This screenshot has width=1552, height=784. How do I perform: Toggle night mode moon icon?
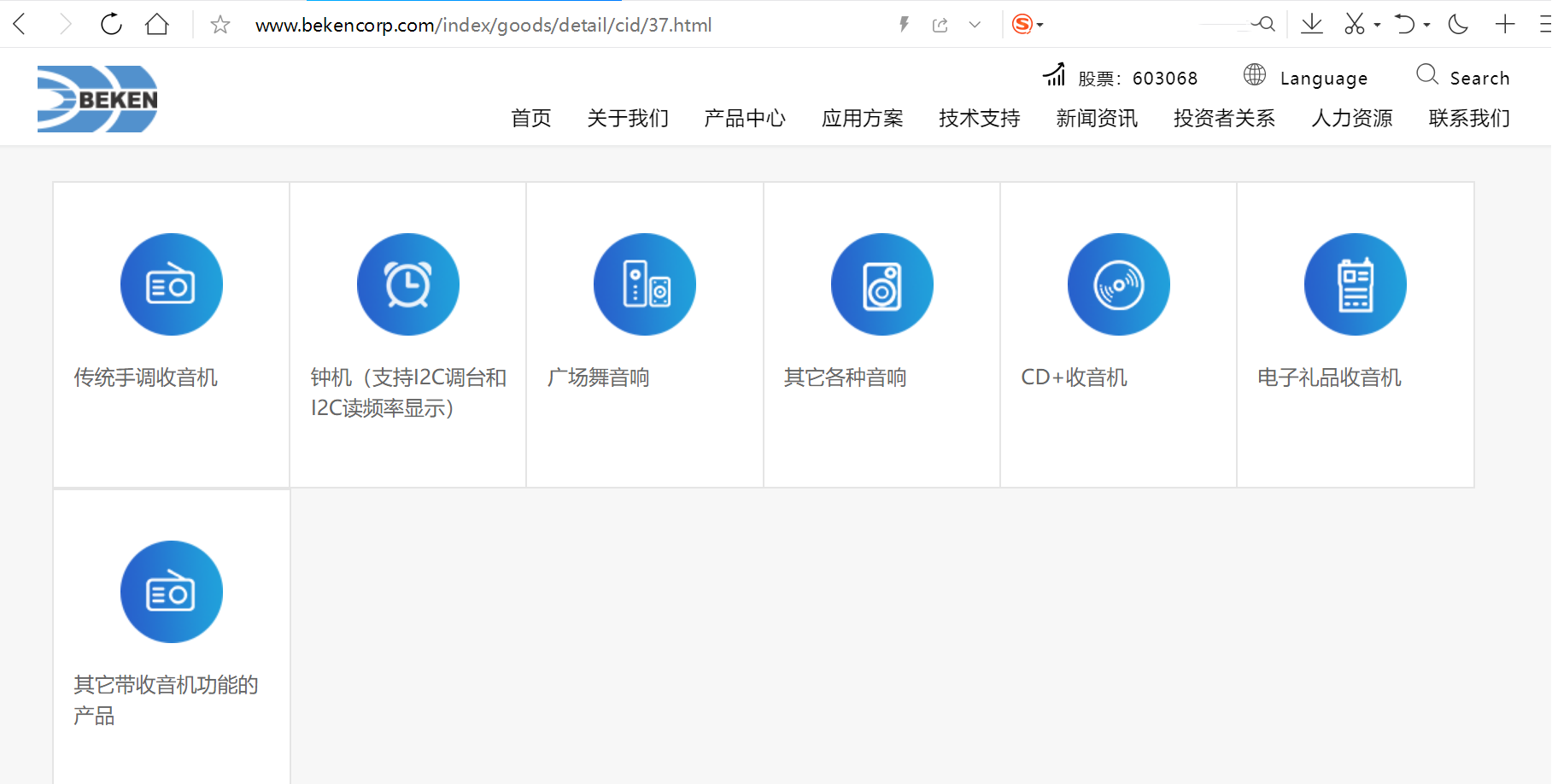click(1458, 25)
